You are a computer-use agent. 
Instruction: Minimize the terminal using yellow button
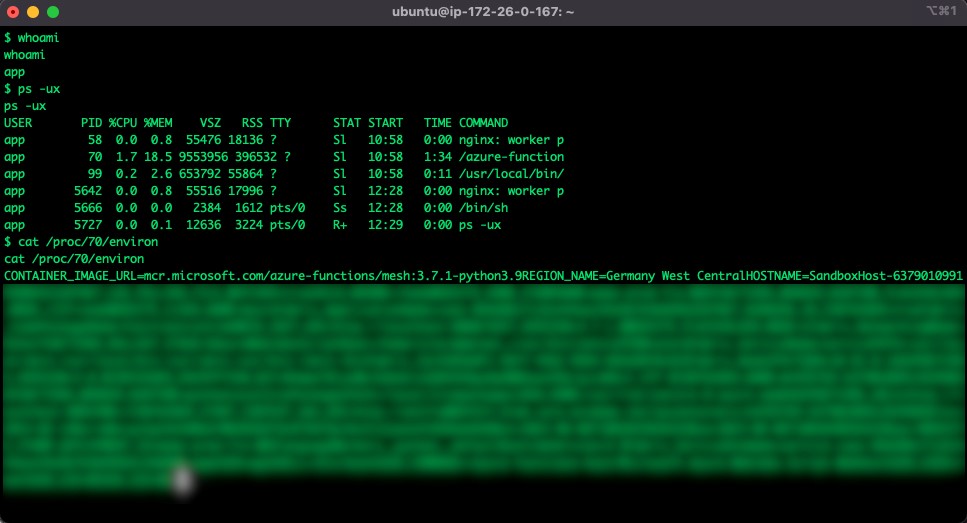tap(33, 12)
